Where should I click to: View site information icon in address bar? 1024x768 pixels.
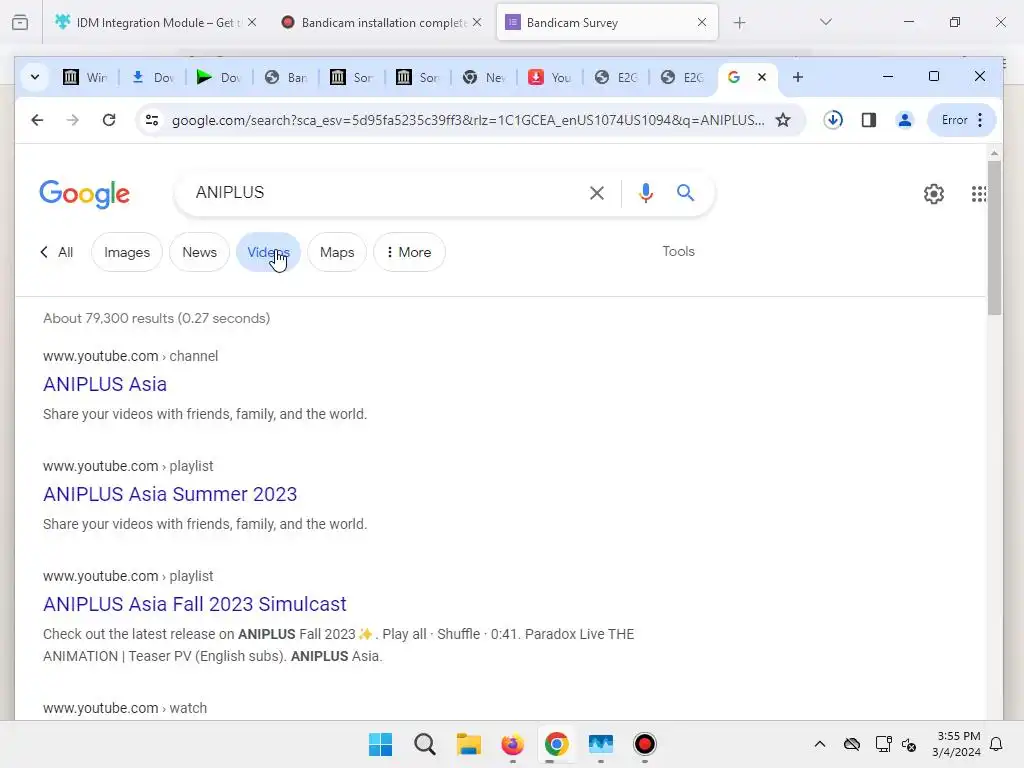click(152, 120)
